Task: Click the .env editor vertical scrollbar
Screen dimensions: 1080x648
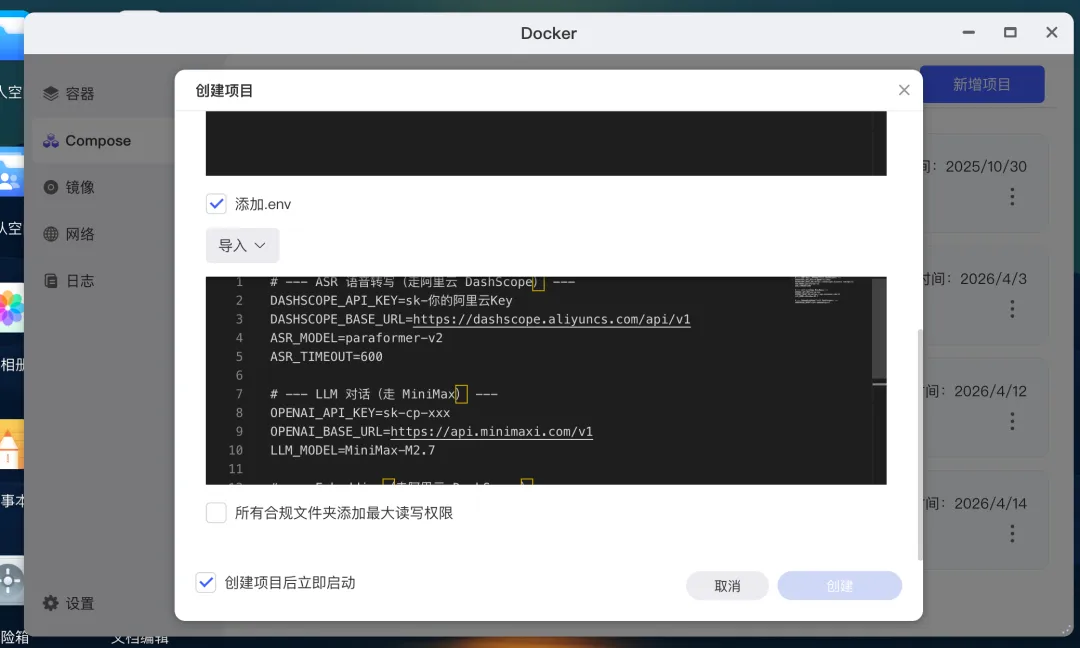Action: [x=879, y=328]
